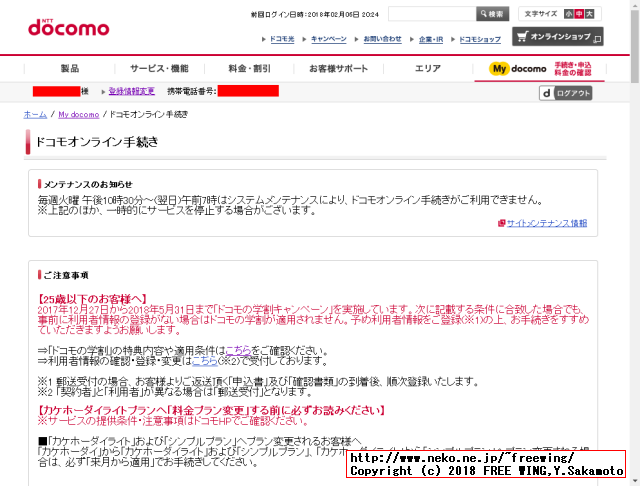
Task: Click こちら link for 利用者情報 registration
Action: coord(205,361)
